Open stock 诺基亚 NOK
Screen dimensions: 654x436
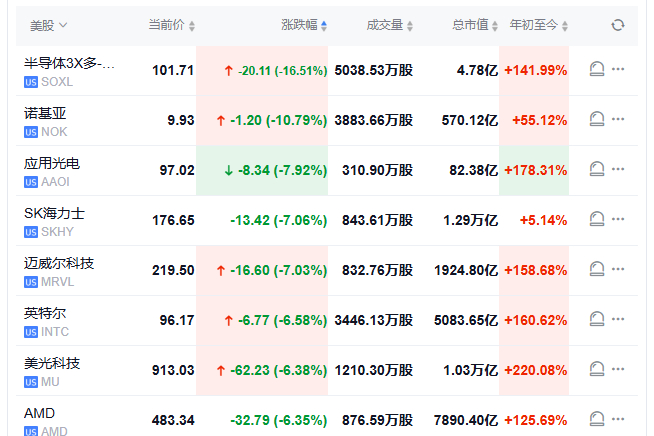click(45, 121)
